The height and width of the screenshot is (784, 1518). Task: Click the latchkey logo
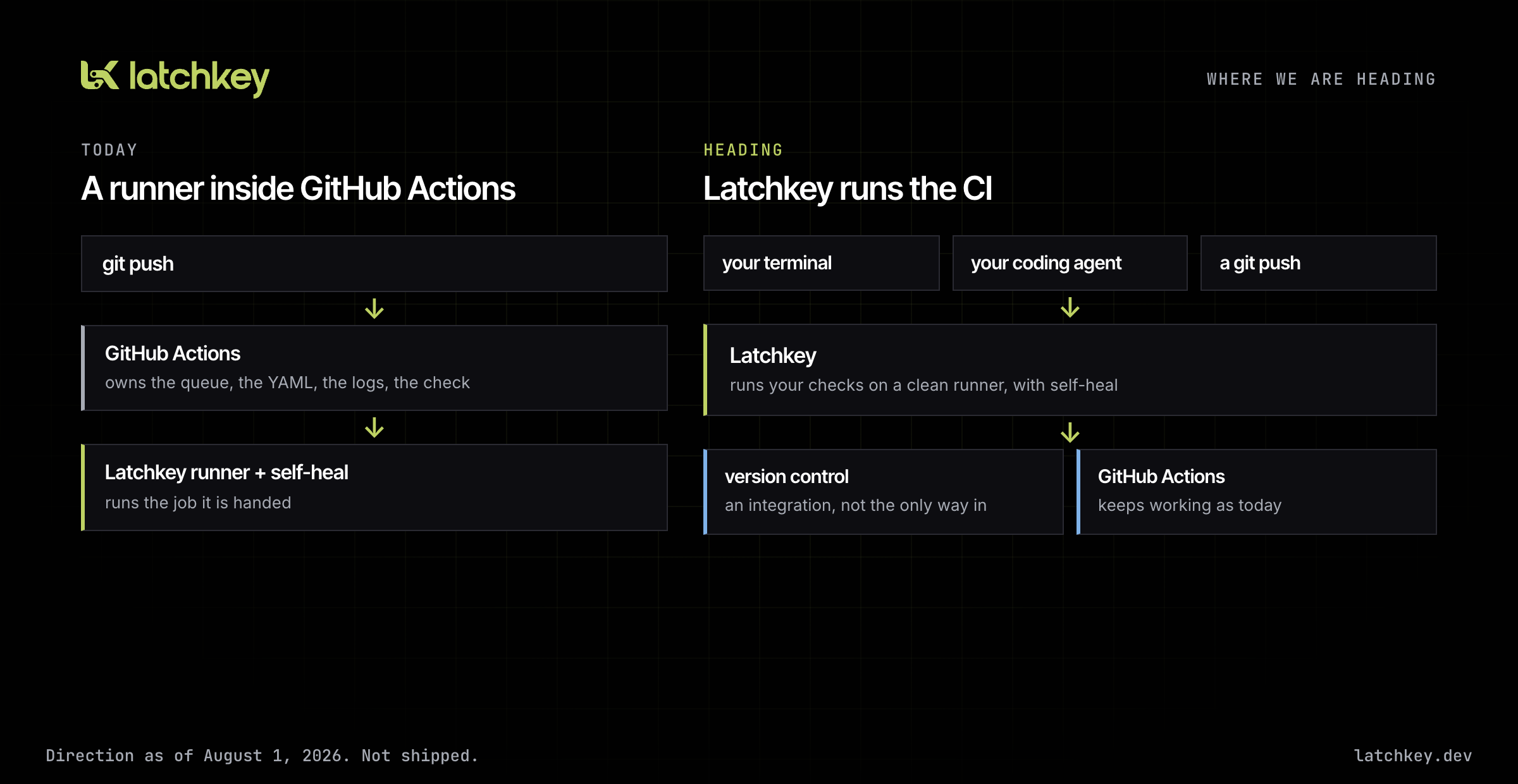pos(175,78)
